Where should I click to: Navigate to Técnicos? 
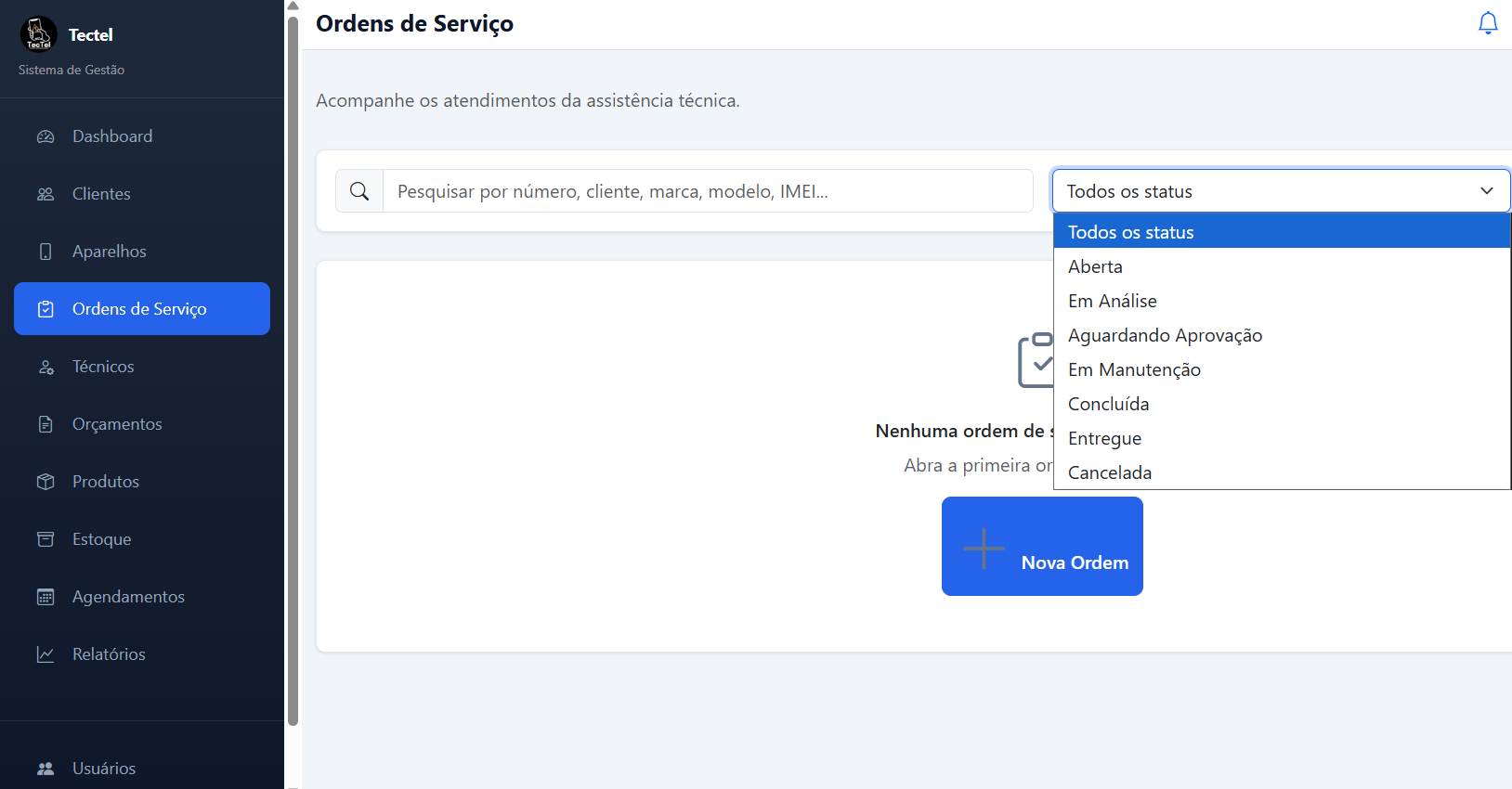coord(142,367)
